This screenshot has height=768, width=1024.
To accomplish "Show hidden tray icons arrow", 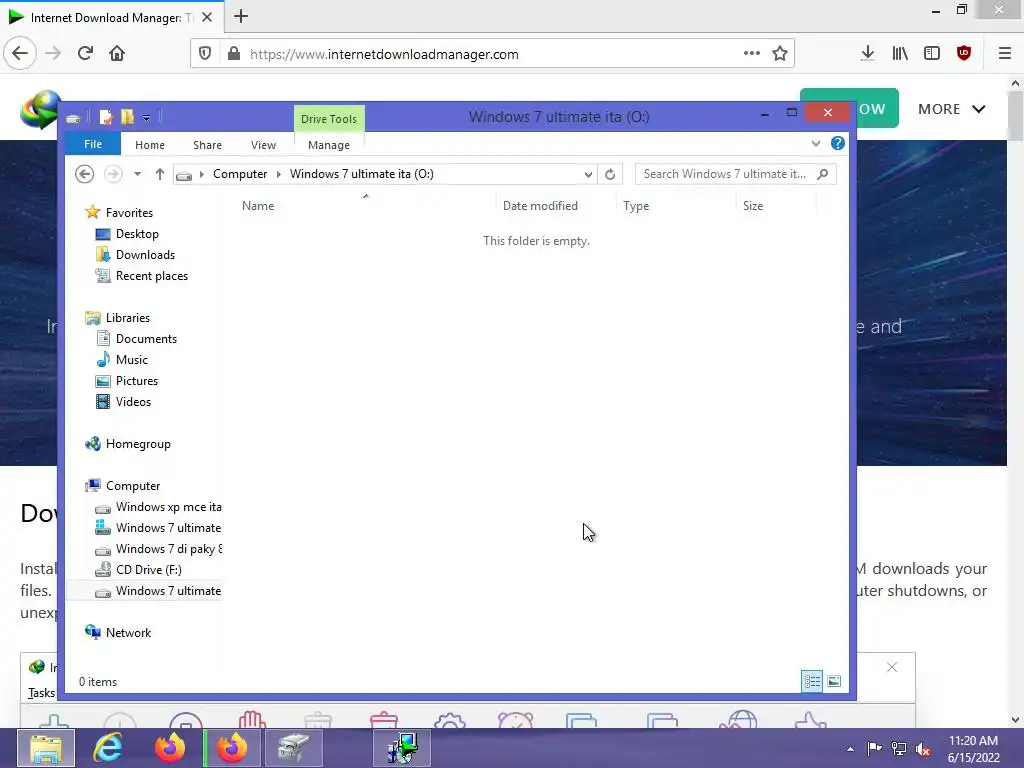I will 850,749.
